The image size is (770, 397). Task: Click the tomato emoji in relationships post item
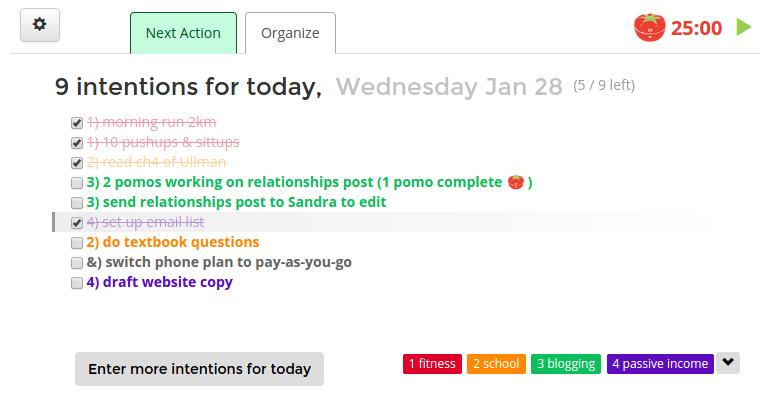(516, 182)
